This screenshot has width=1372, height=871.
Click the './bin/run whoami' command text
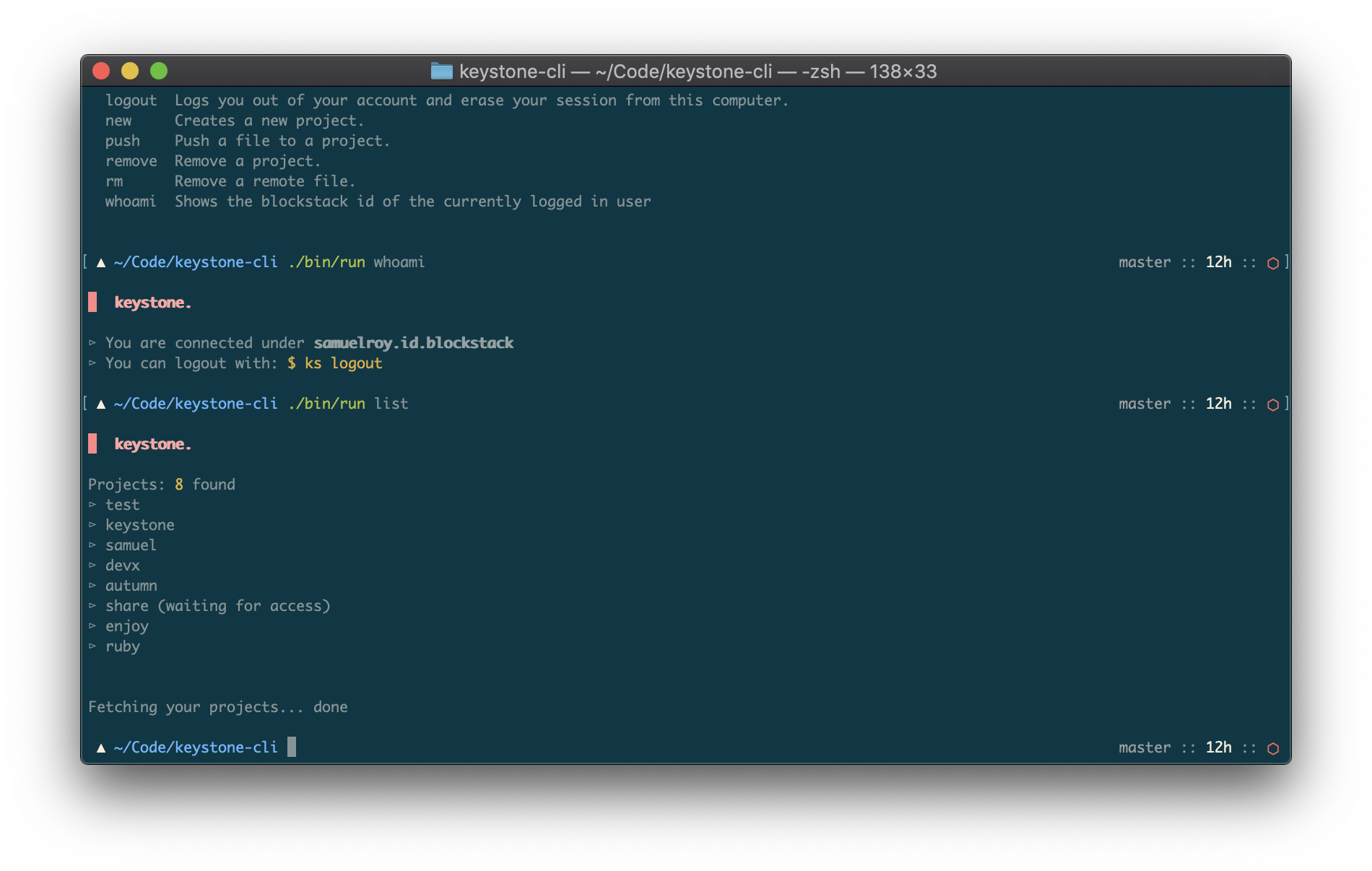coord(357,262)
